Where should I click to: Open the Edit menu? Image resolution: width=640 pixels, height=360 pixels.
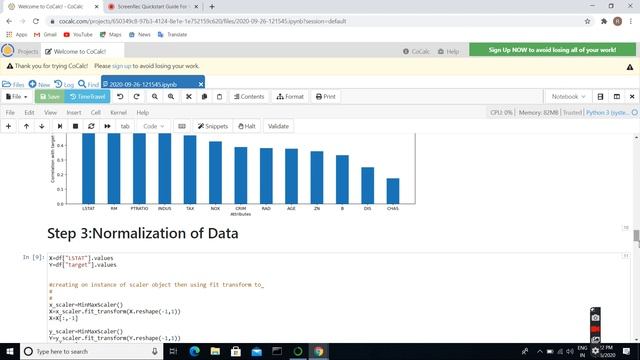29,112
